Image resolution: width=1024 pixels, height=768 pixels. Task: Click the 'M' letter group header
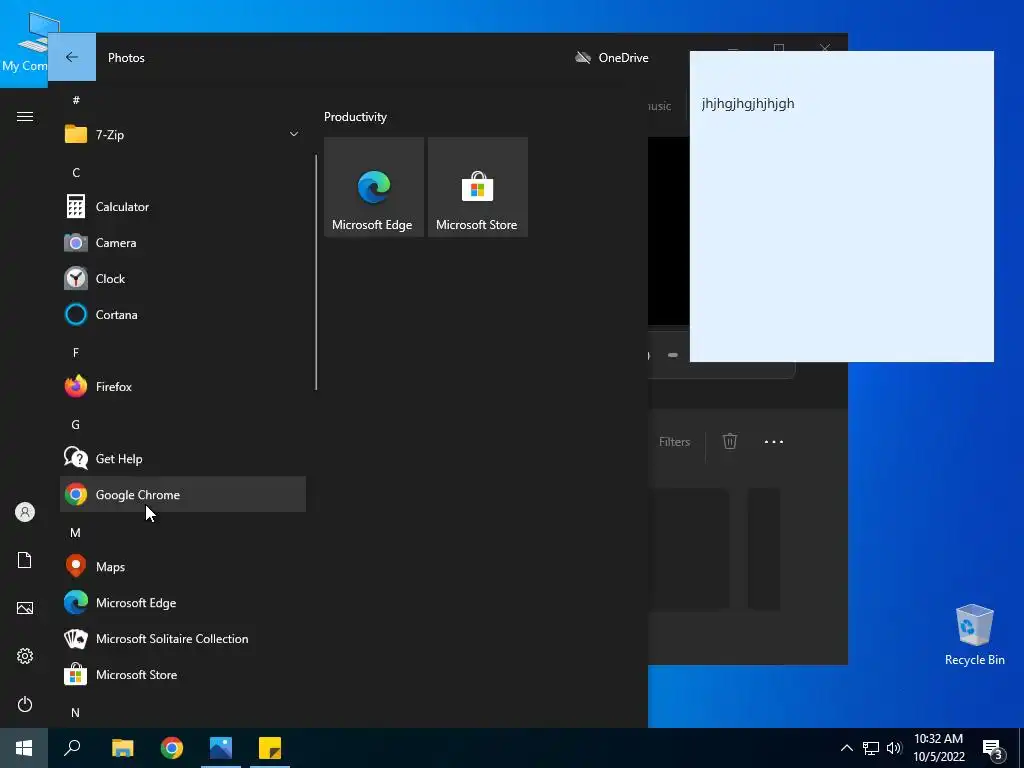click(x=76, y=533)
